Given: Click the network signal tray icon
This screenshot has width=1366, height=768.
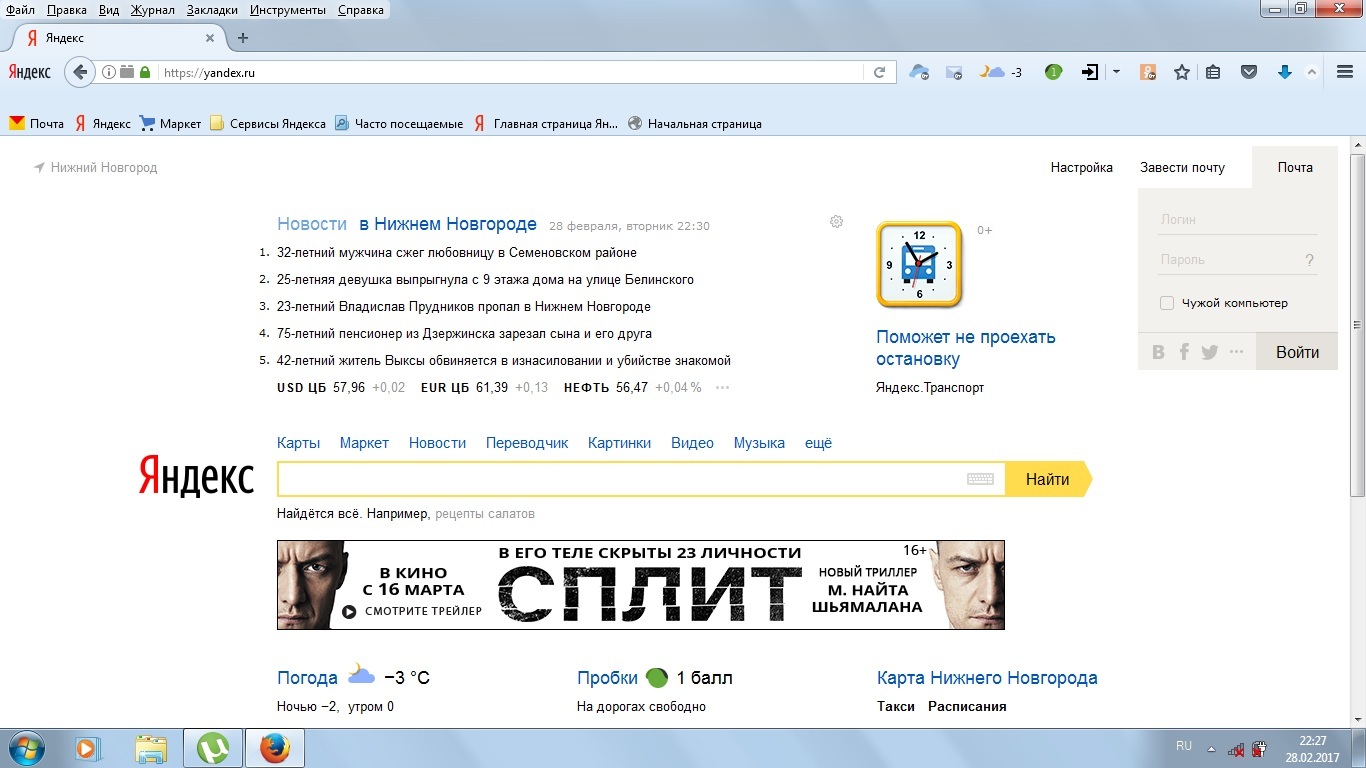Looking at the screenshot, I should (1236, 748).
